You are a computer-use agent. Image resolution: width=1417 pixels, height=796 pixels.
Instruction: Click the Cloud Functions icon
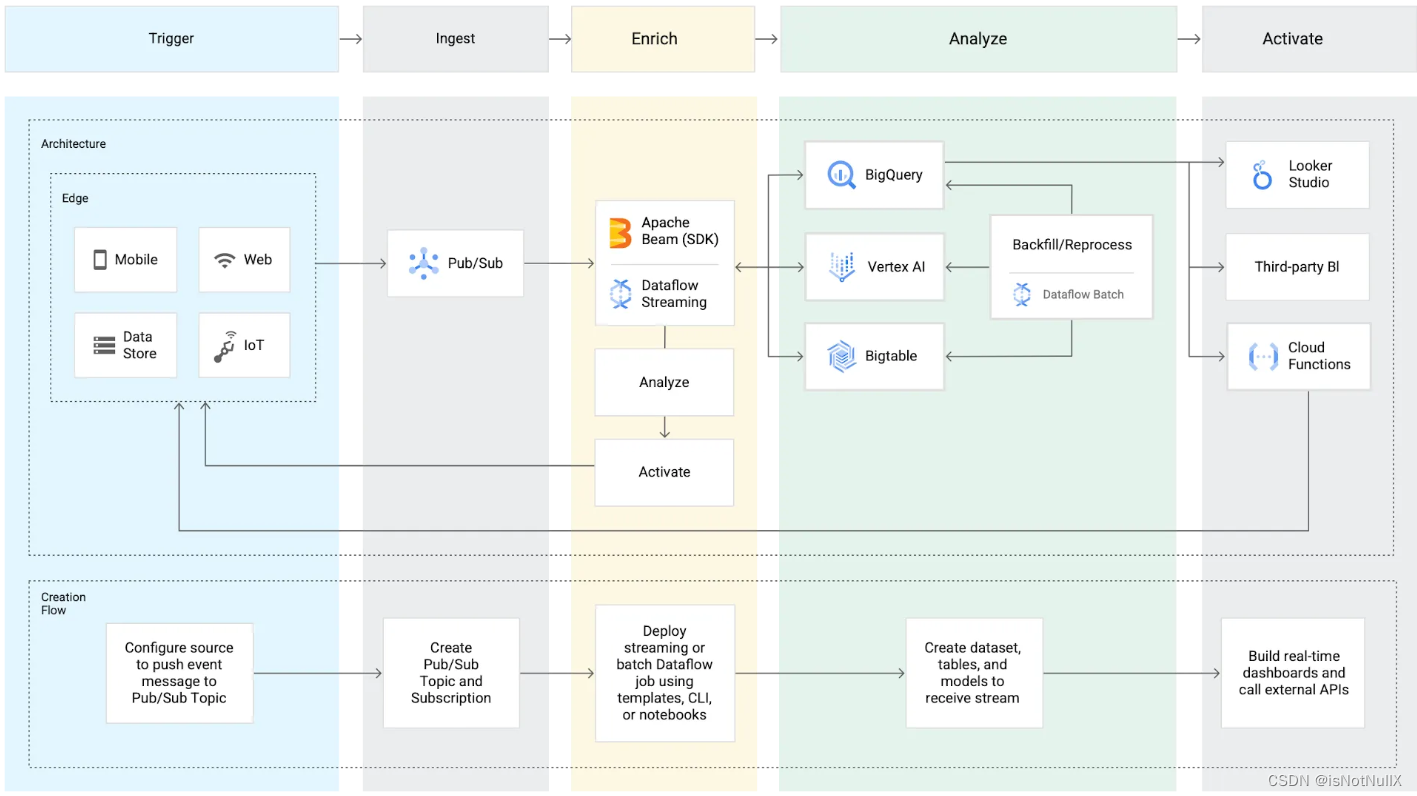1263,356
